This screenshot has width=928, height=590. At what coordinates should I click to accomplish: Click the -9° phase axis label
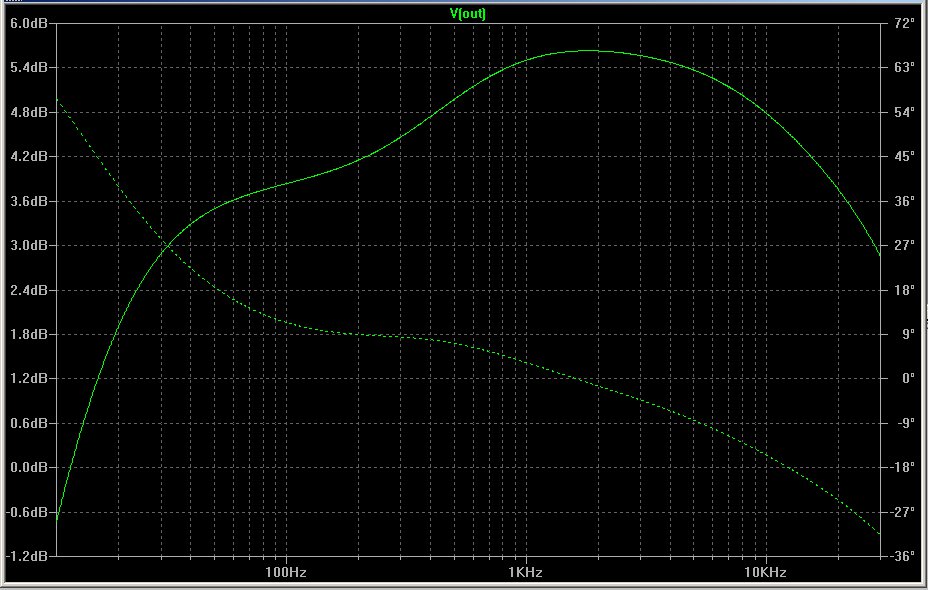click(x=906, y=423)
